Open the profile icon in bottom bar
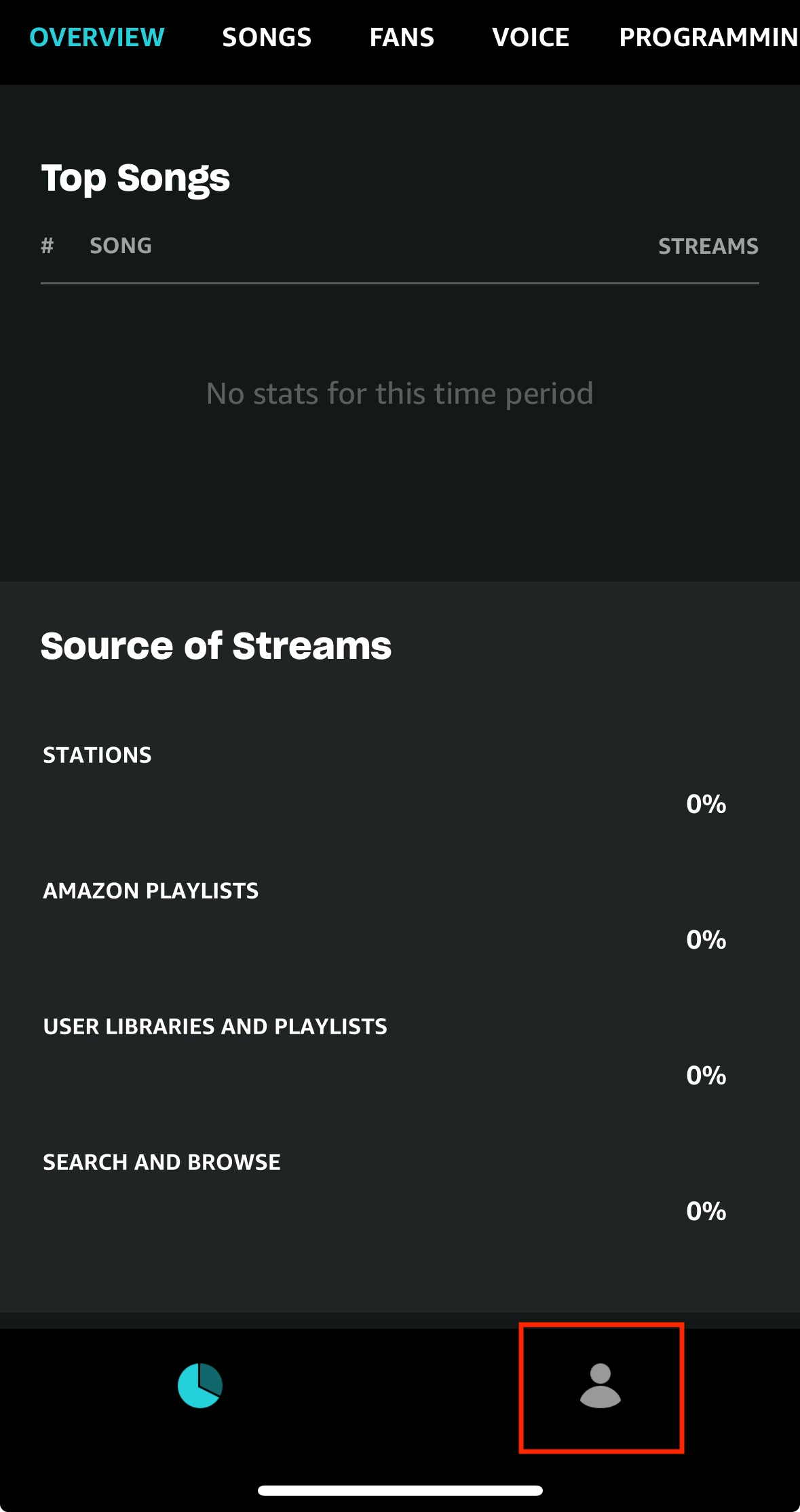Viewport: 800px width, 1512px height. click(601, 1386)
